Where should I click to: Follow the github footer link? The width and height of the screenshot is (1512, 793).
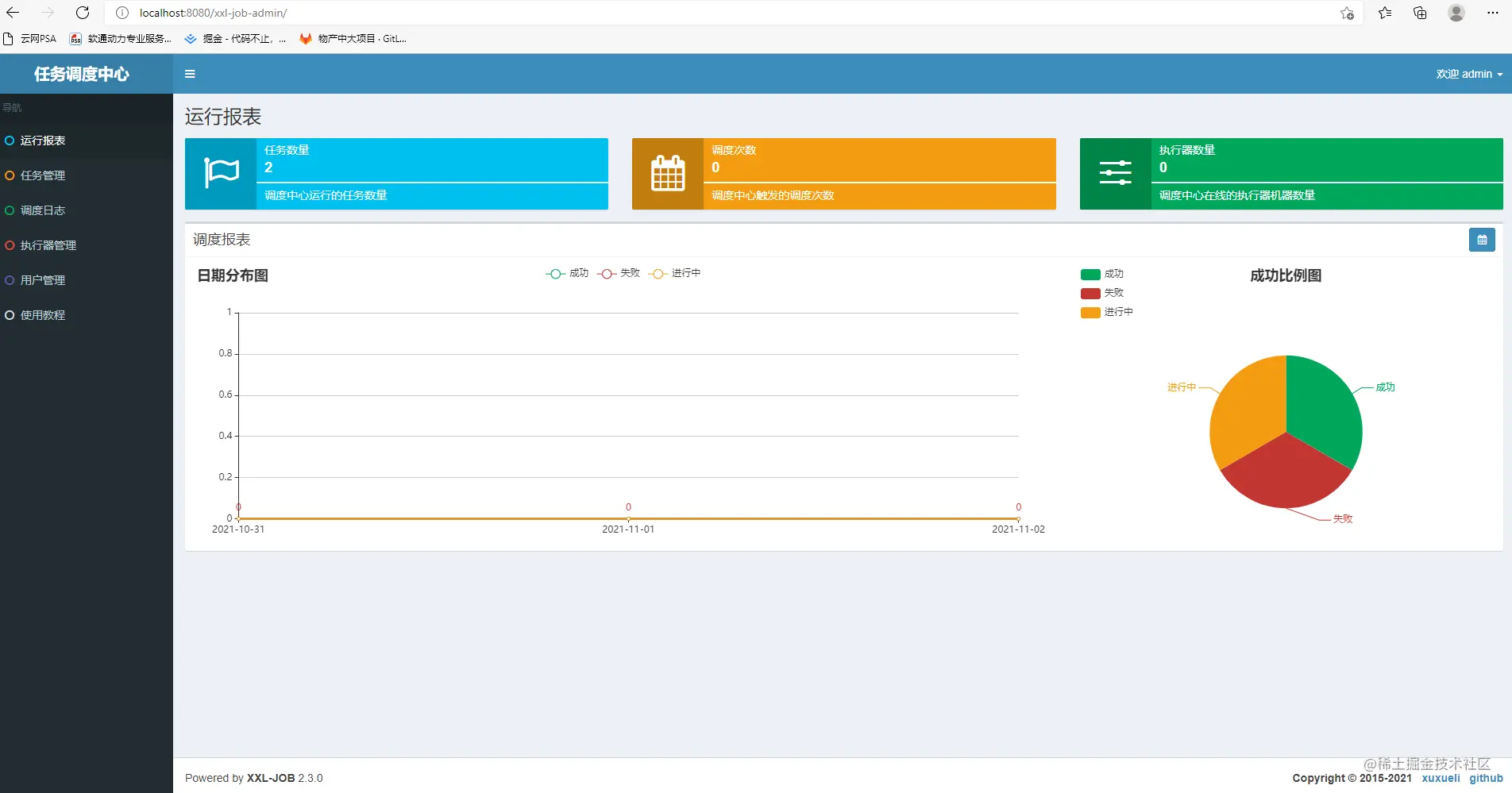pos(1486,778)
